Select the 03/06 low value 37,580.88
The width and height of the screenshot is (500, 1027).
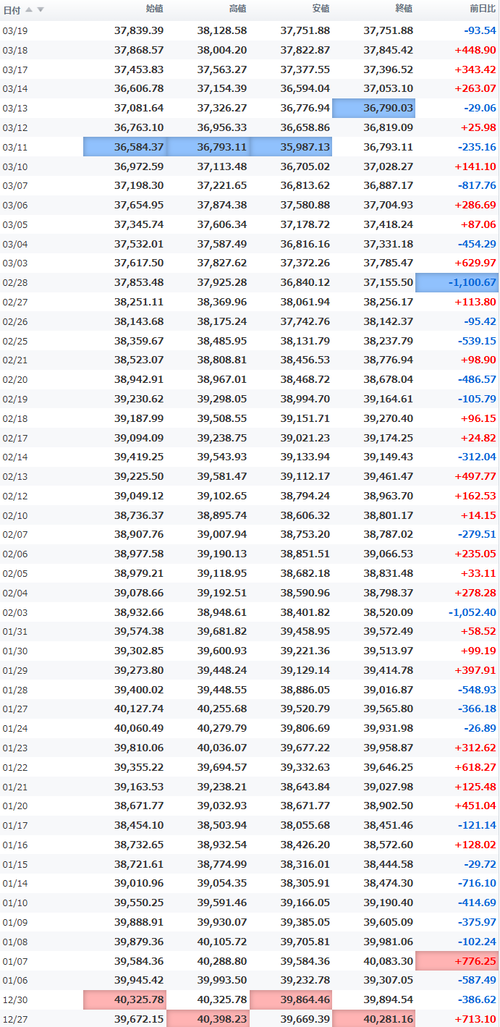305,206
